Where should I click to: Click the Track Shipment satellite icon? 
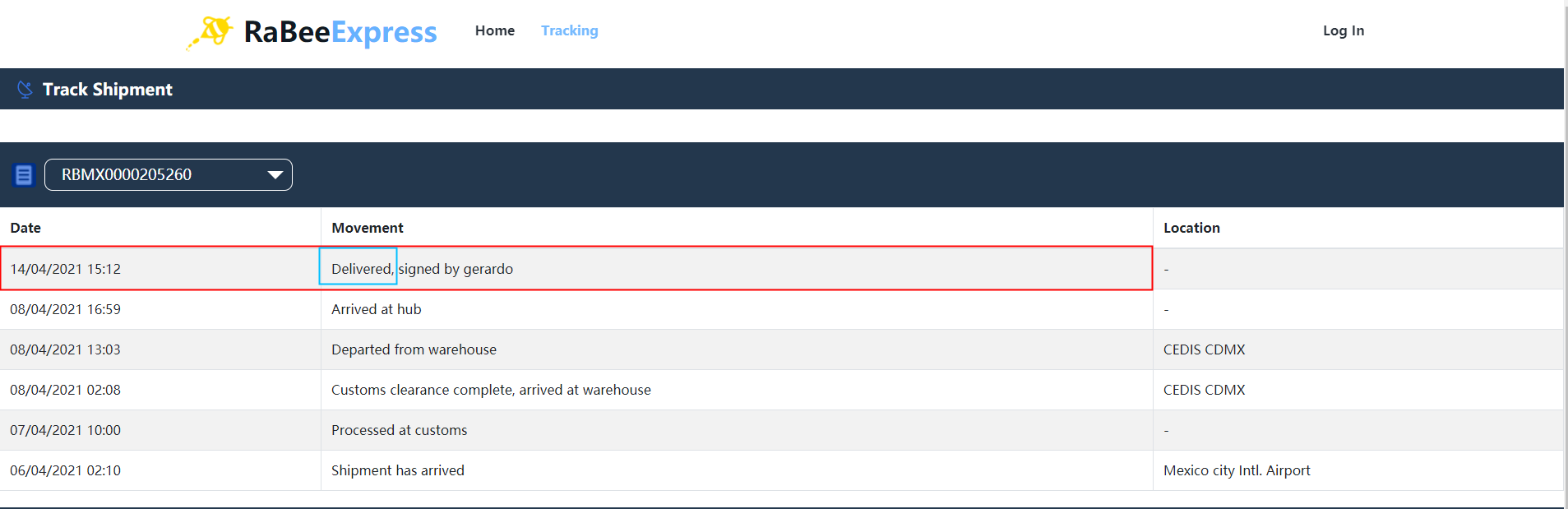(25, 90)
